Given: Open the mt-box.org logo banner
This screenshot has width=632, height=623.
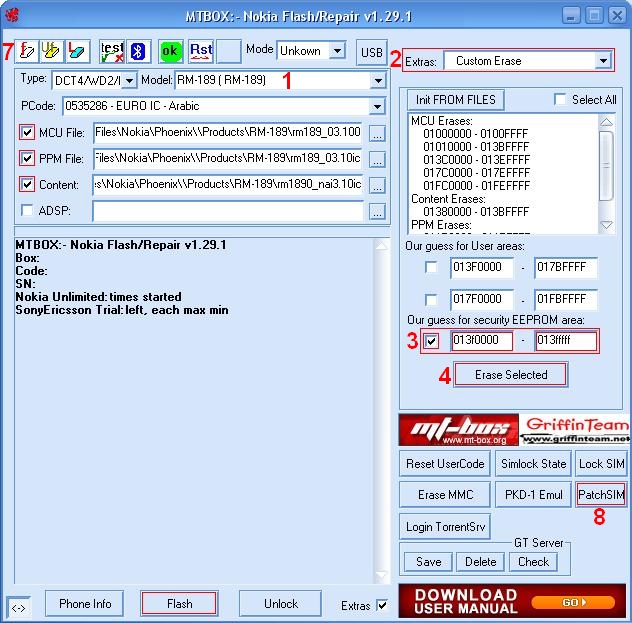Looking at the screenshot, I should tap(458, 430).
